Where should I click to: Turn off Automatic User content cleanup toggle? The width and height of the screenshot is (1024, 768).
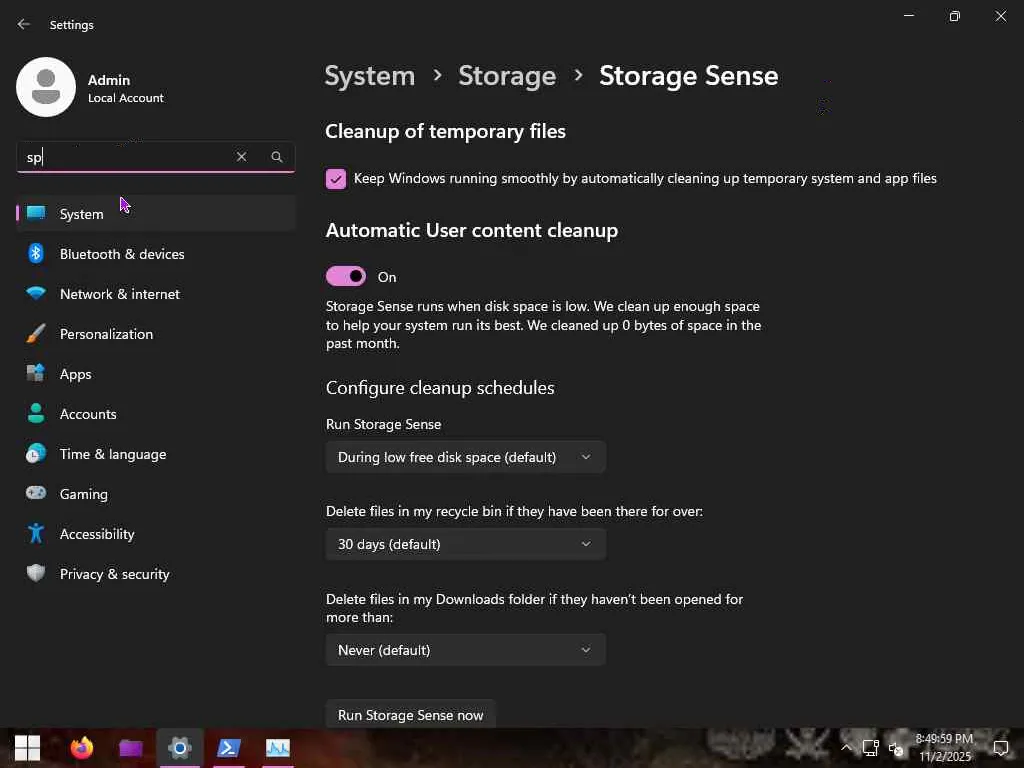pos(346,277)
